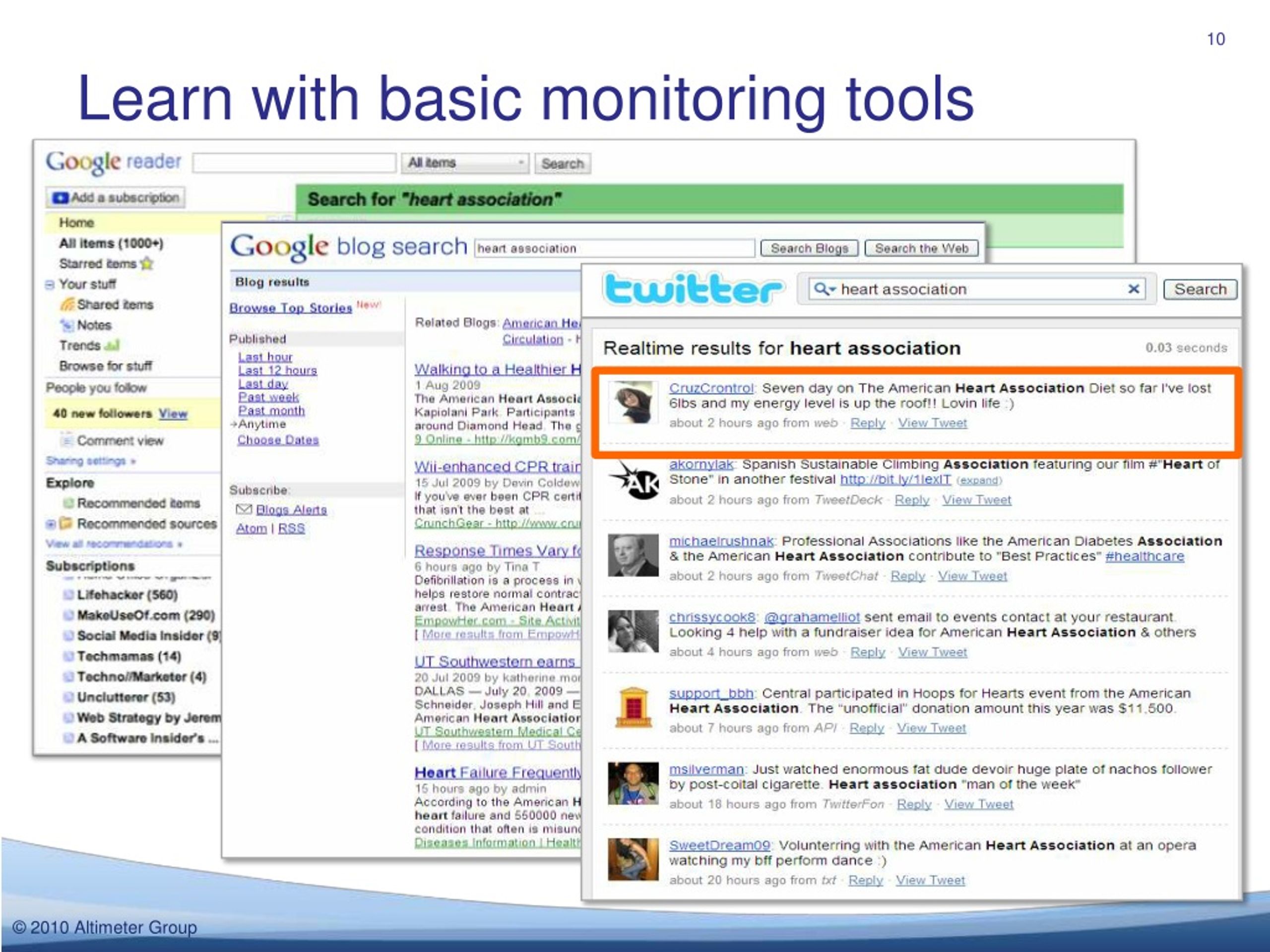Viewport: 1270px width, 952px height.
Task: Click the Search button in Google Reader
Action: click(563, 164)
